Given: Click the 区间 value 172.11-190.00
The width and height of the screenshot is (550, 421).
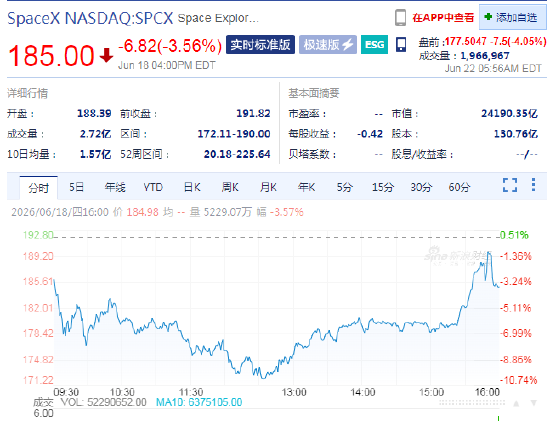Looking at the screenshot, I should click(234, 134).
